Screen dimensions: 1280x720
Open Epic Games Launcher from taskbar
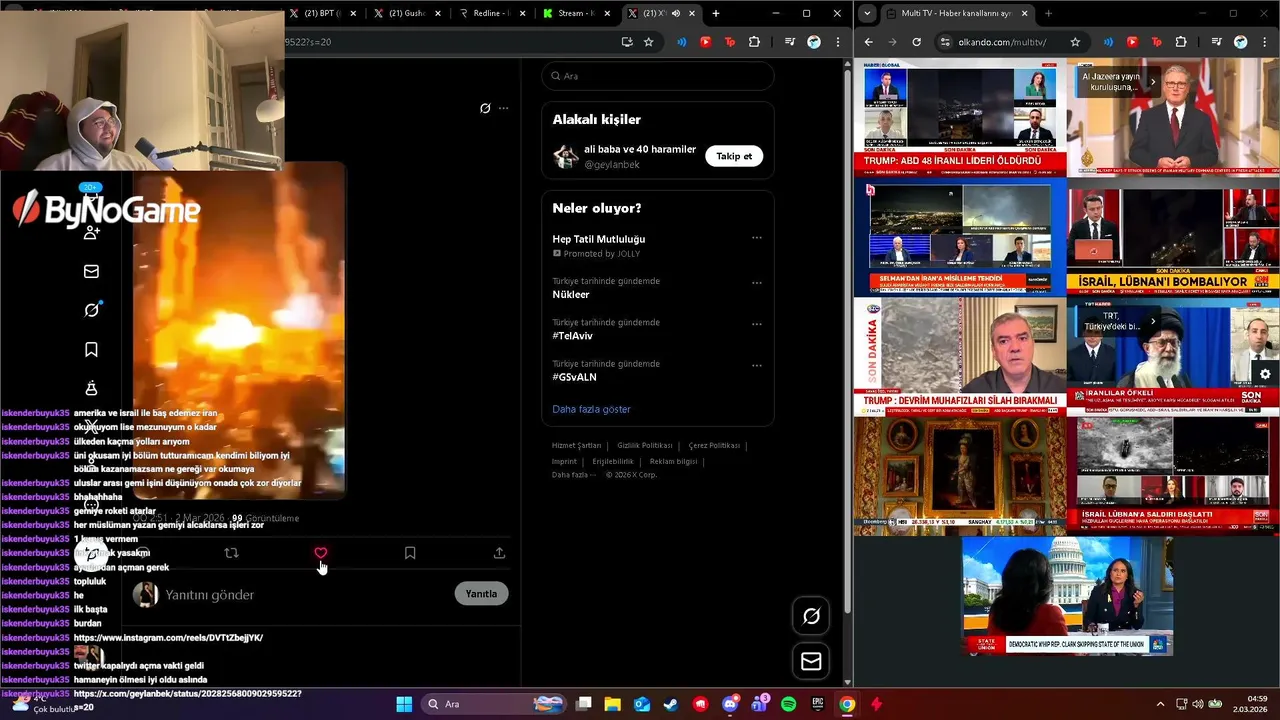pos(817,704)
